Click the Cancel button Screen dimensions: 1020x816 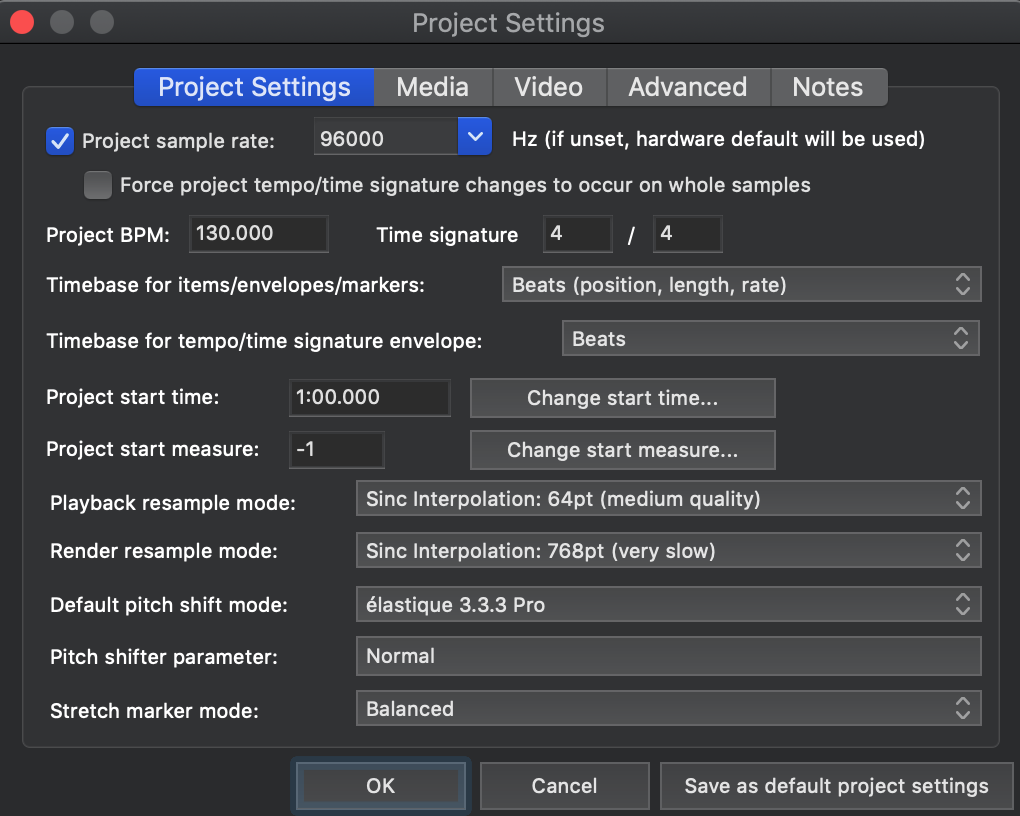[564, 786]
